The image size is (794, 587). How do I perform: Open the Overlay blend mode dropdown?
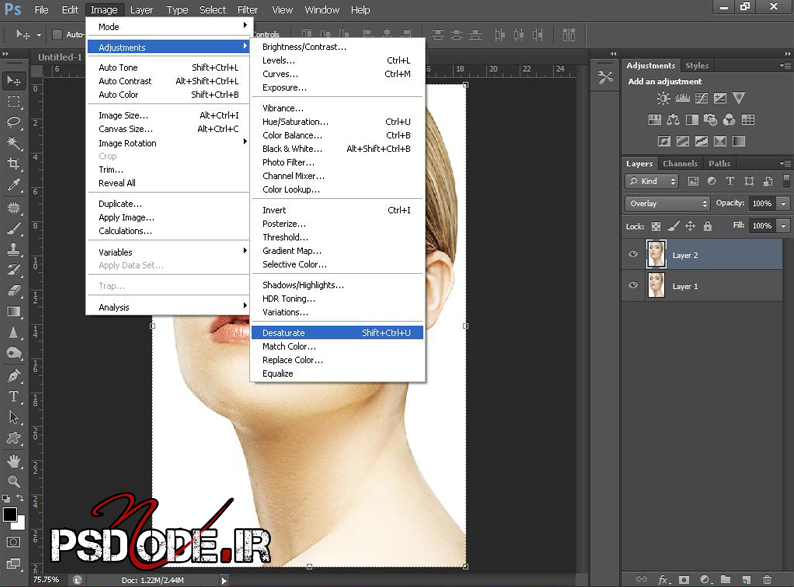click(x=667, y=204)
